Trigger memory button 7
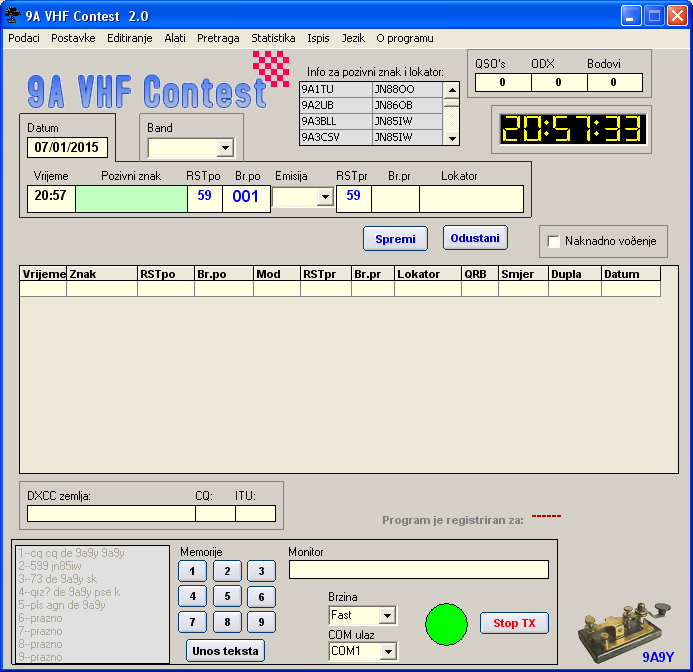The height and width of the screenshot is (672, 693). [x=192, y=622]
